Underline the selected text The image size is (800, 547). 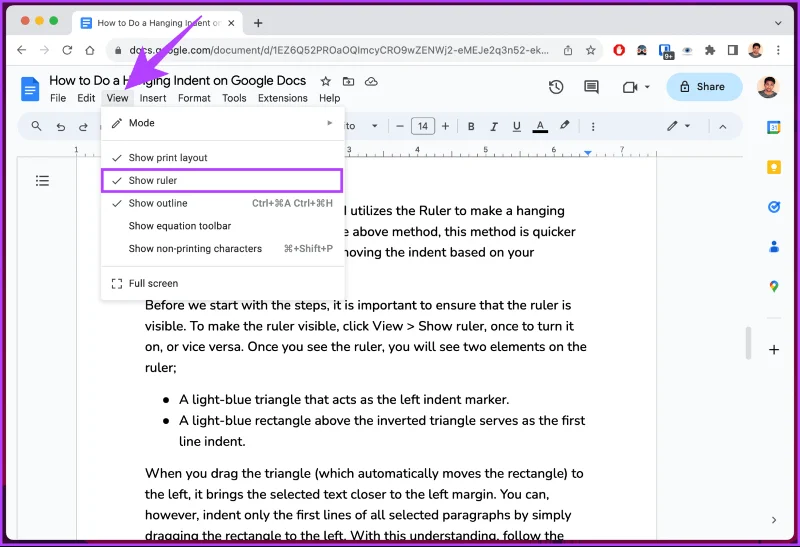coord(516,126)
